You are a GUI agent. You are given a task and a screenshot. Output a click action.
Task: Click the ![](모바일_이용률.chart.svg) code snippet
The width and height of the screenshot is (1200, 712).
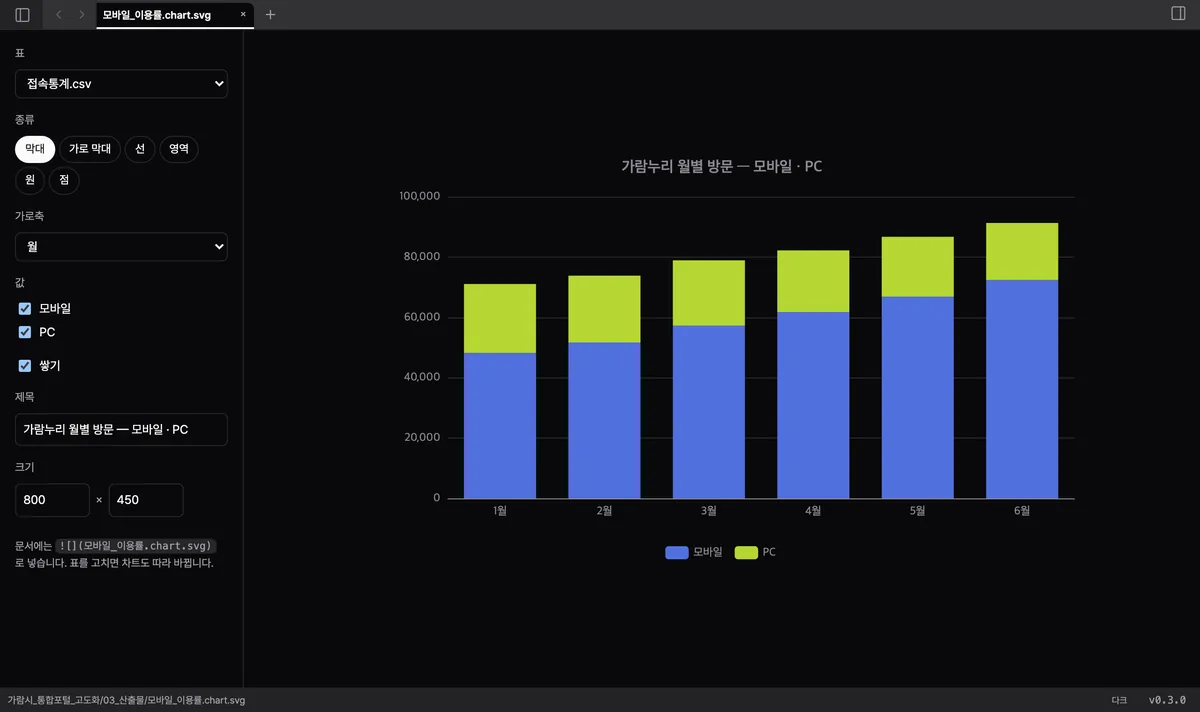coord(136,546)
